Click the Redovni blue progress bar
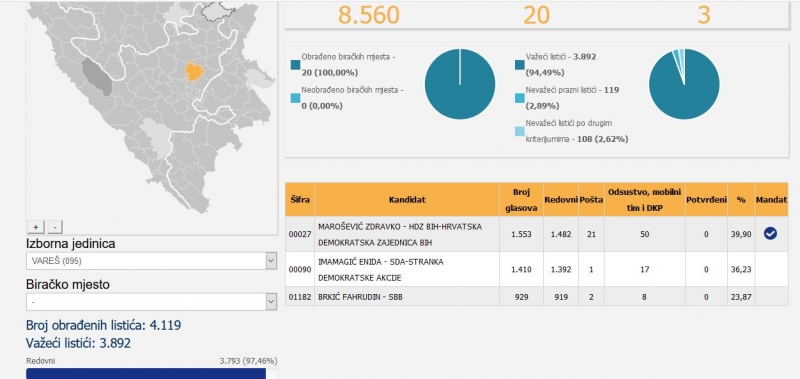 [x=146, y=373]
